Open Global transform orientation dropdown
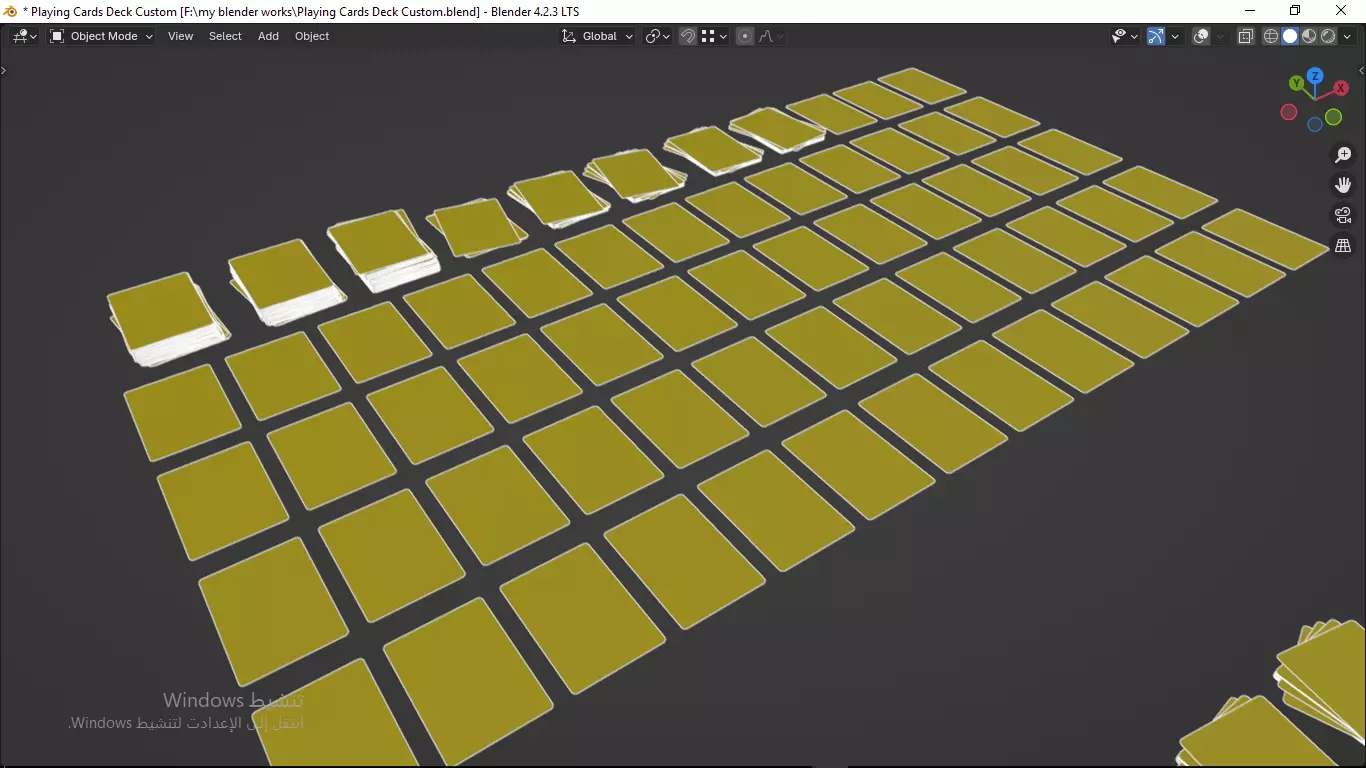Viewport: 1366px width, 768px height. tap(597, 36)
